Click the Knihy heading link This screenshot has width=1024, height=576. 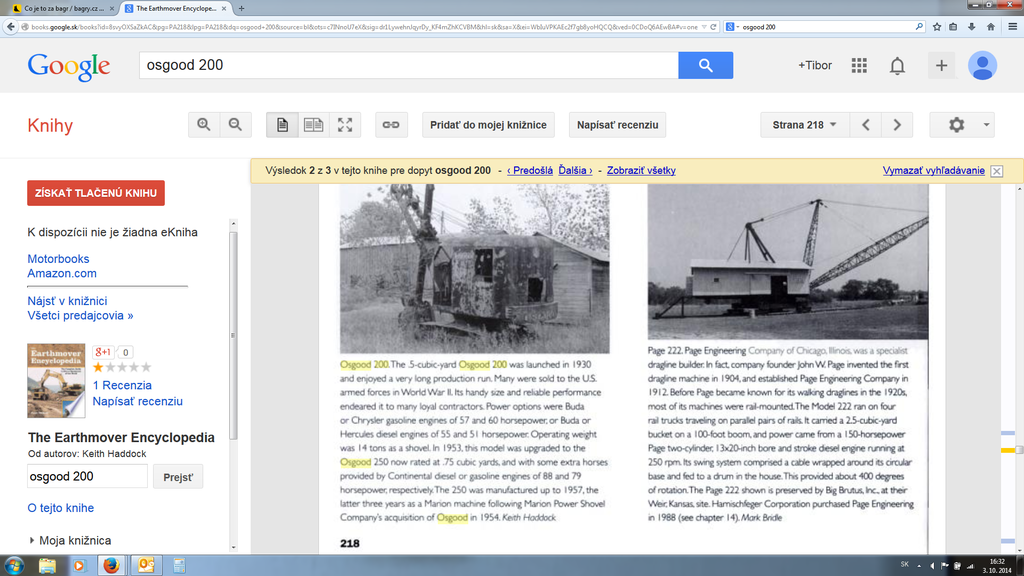click(50, 125)
